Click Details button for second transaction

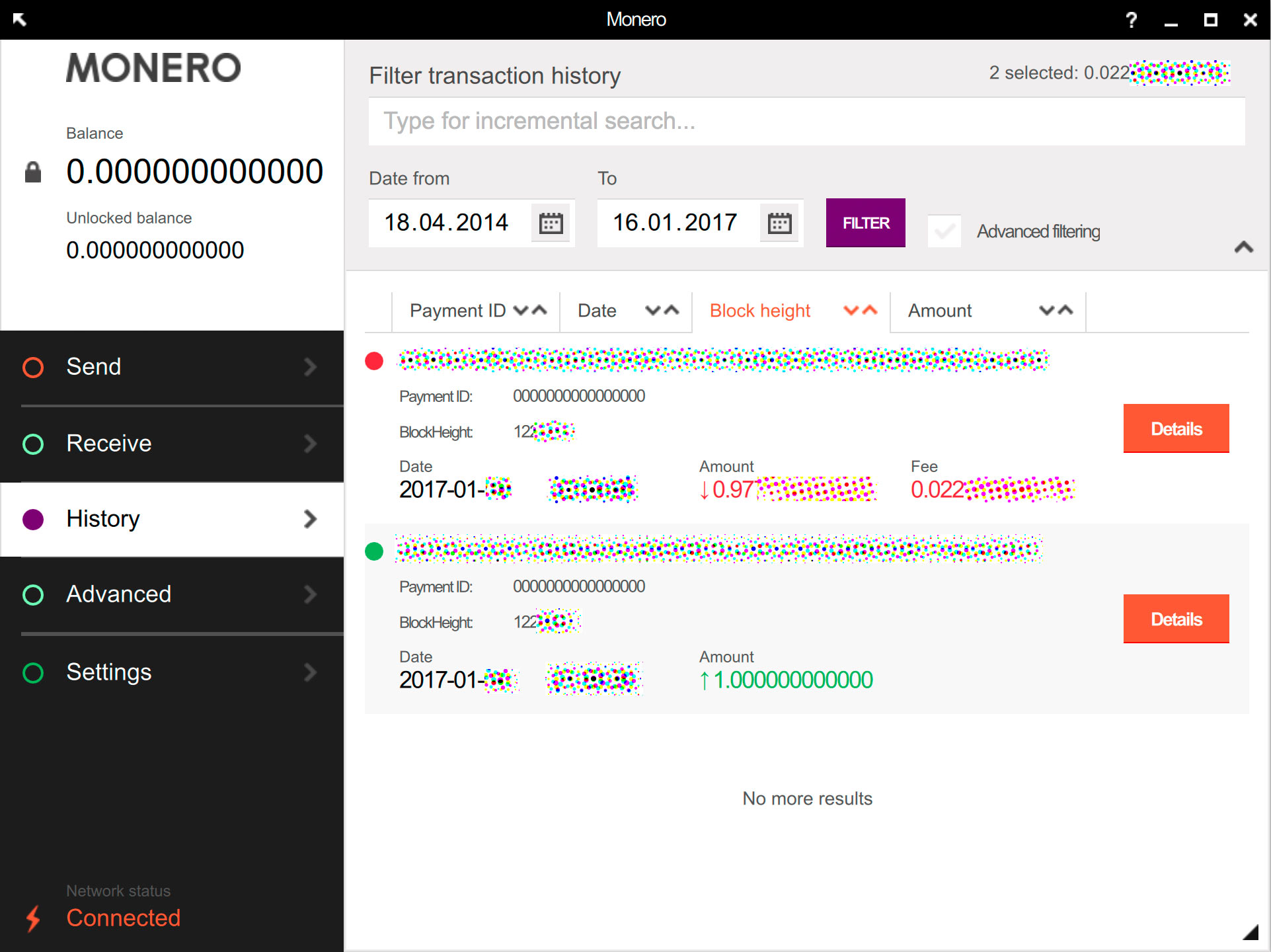click(x=1176, y=619)
